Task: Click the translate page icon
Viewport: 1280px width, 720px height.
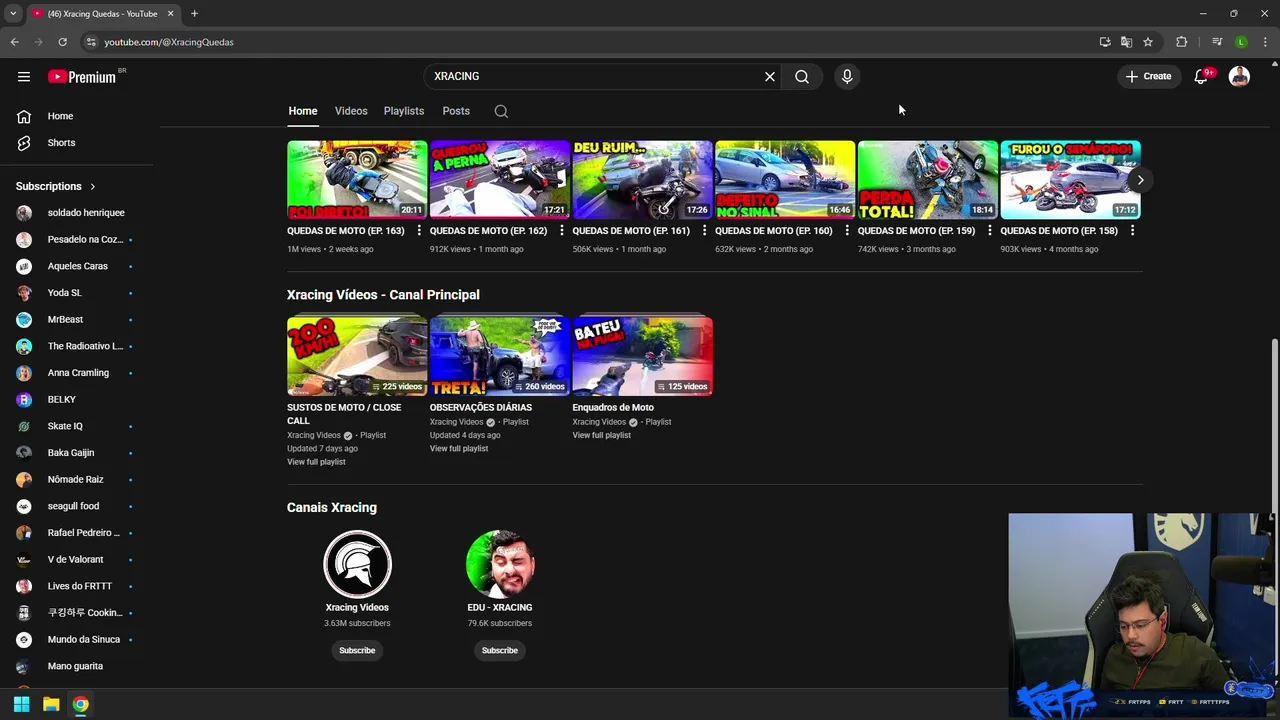Action: [1126, 42]
